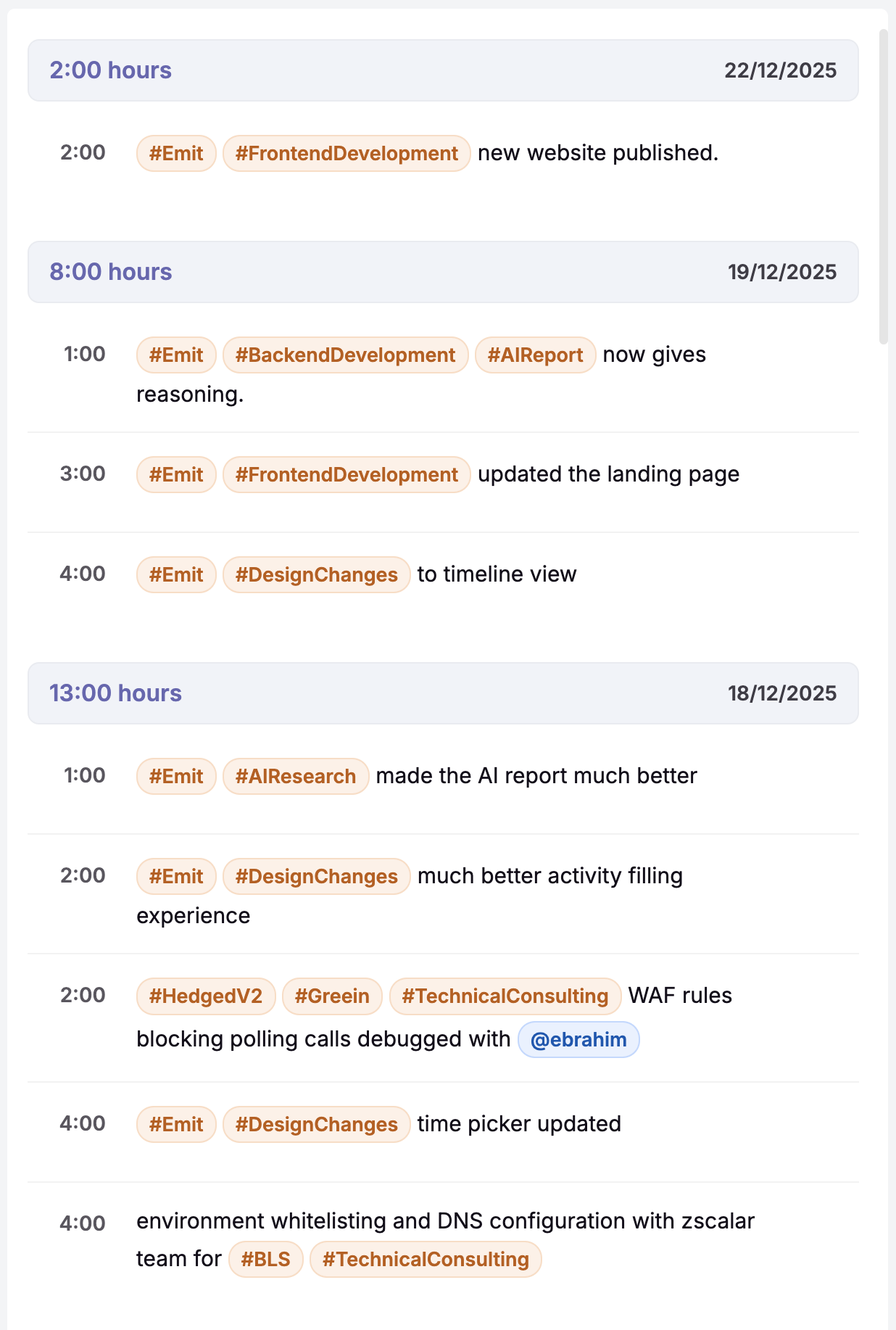
Task: Select the #BLS tag
Action: tap(265, 1260)
